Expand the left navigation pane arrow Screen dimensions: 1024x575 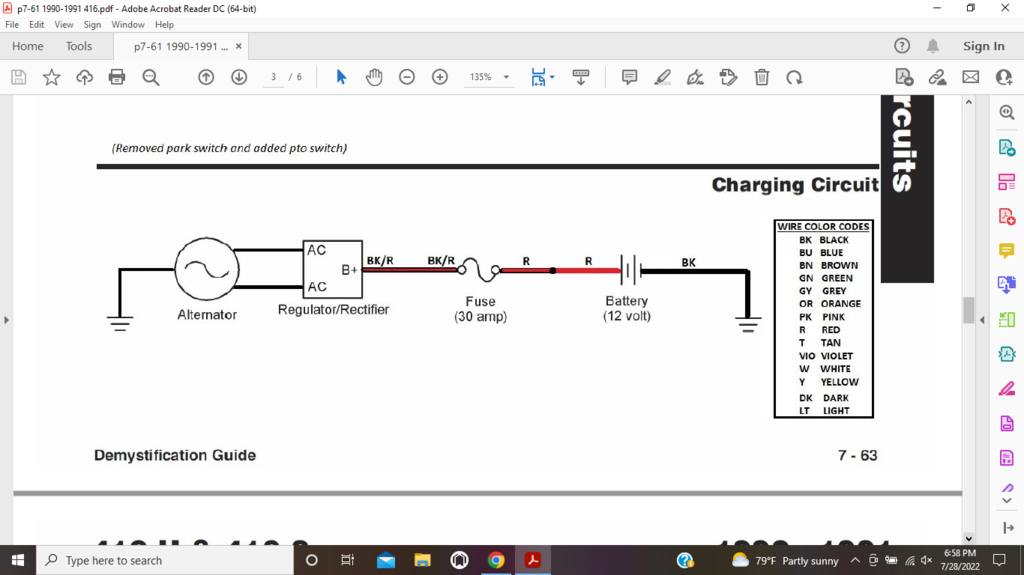pos(6,320)
